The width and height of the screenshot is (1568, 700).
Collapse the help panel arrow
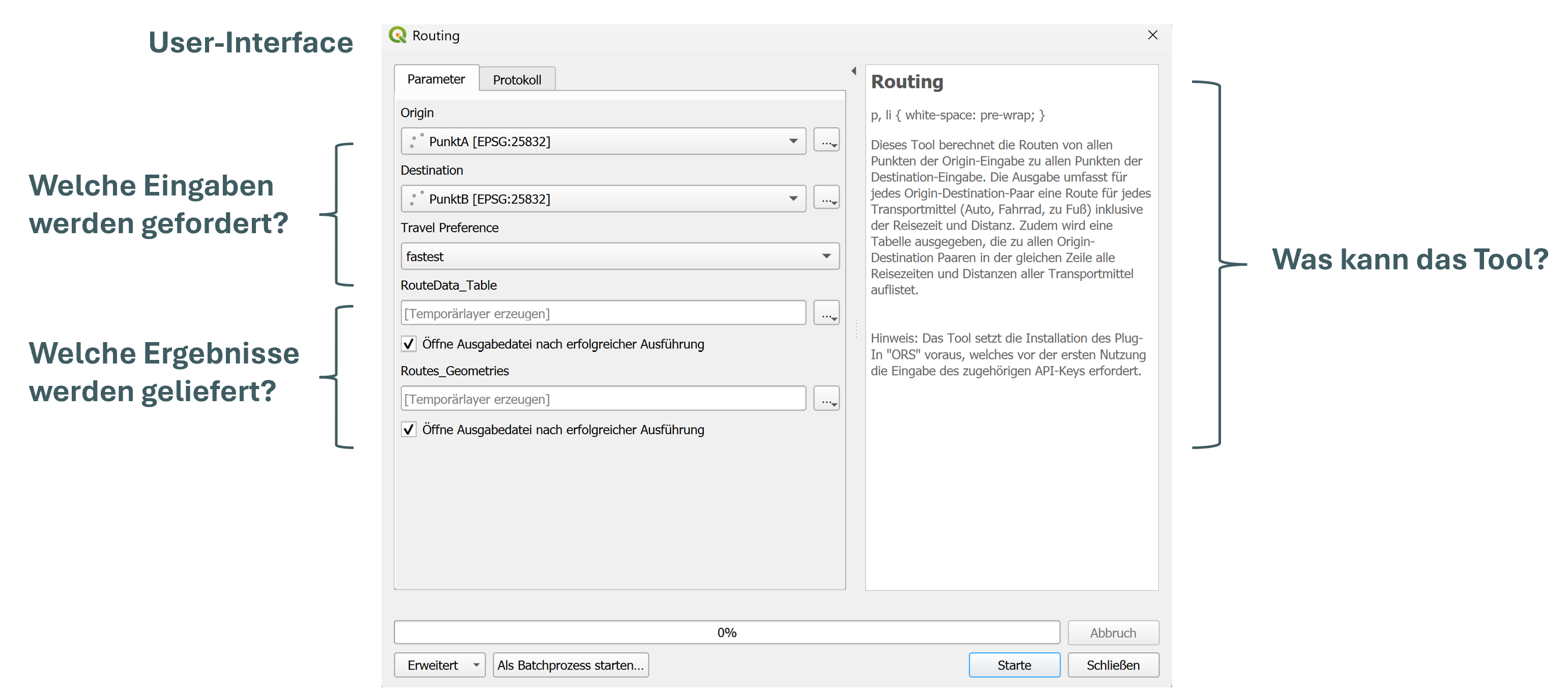point(853,71)
